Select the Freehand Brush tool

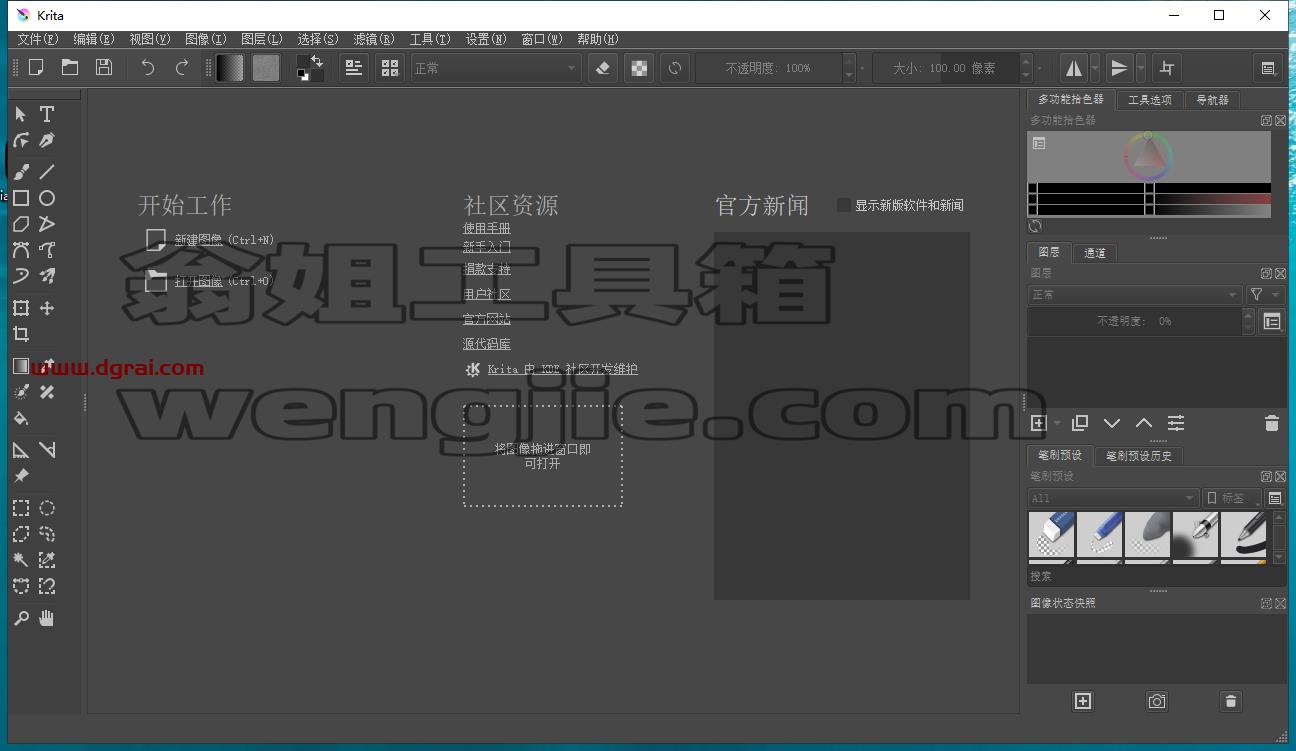pos(21,172)
